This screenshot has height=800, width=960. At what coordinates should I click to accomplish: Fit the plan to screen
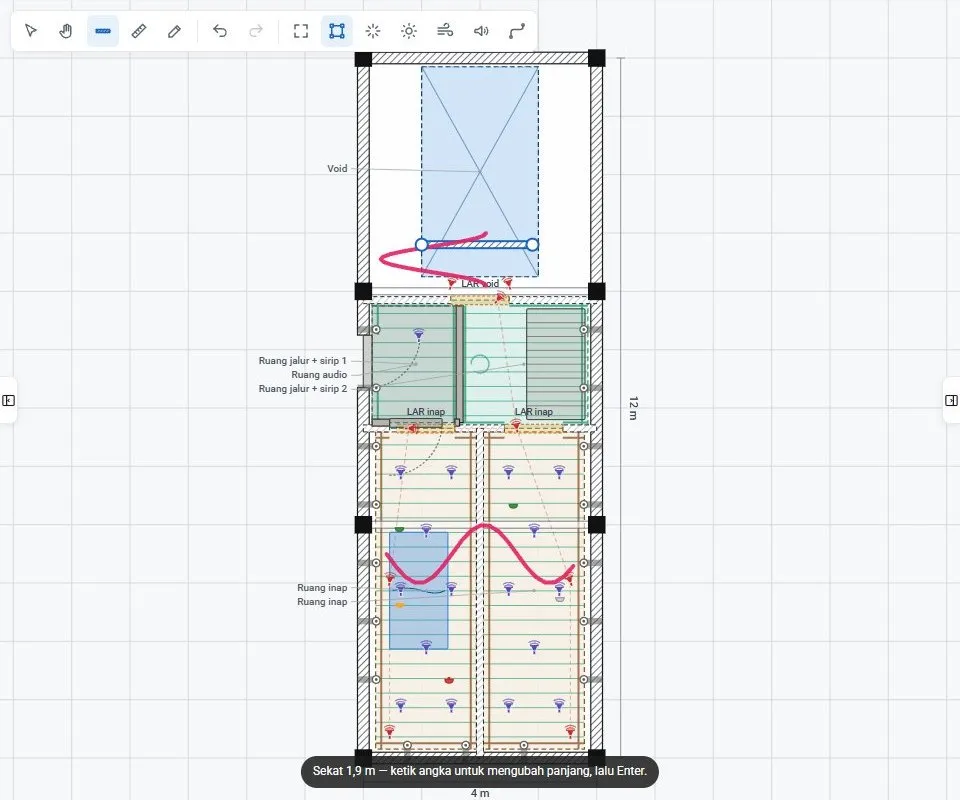(301, 31)
